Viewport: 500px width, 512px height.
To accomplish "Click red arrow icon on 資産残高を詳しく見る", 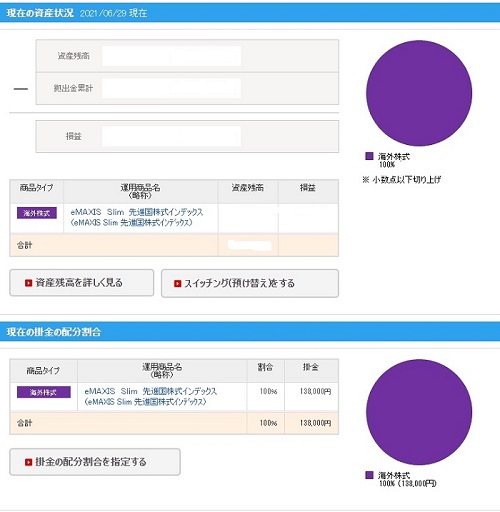I will pyautogui.click(x=28, y=283).
